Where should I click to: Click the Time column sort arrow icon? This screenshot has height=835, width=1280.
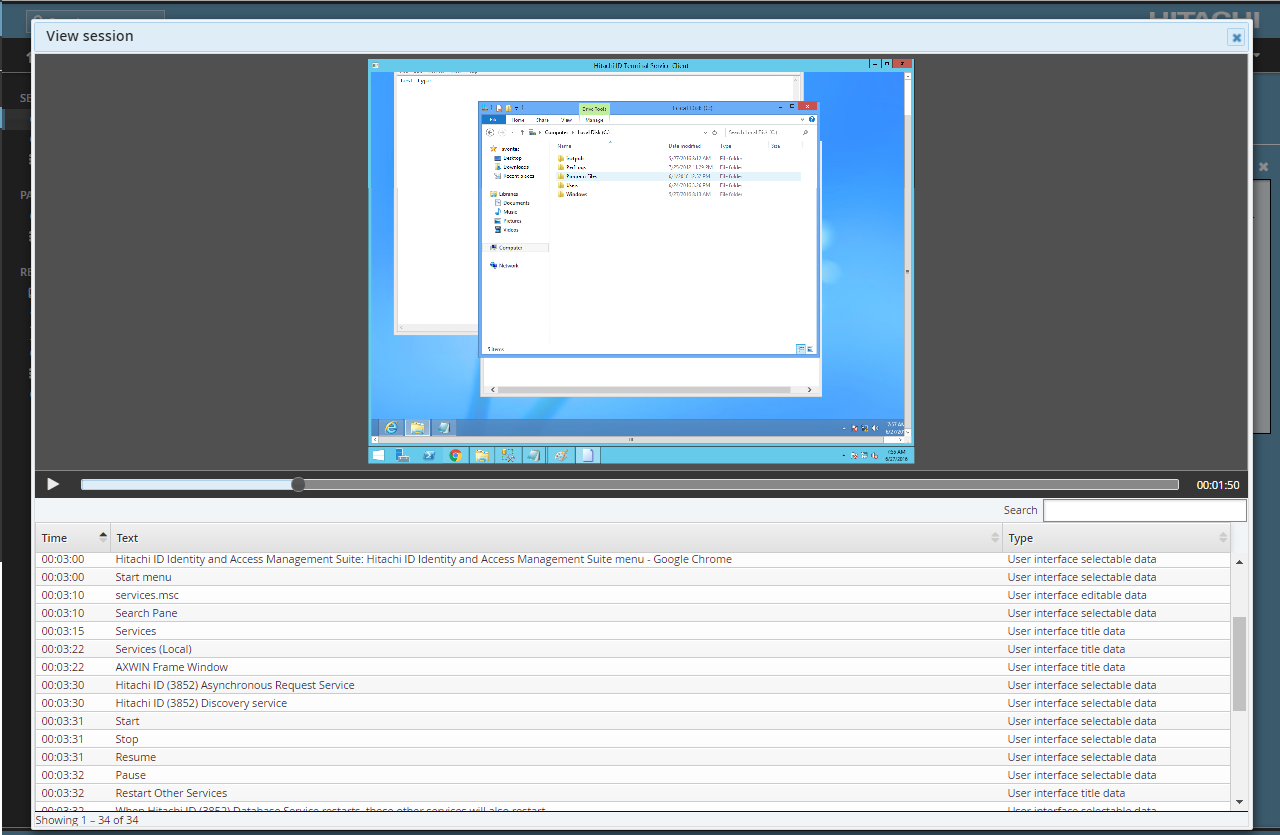click(x=102, y=537)
